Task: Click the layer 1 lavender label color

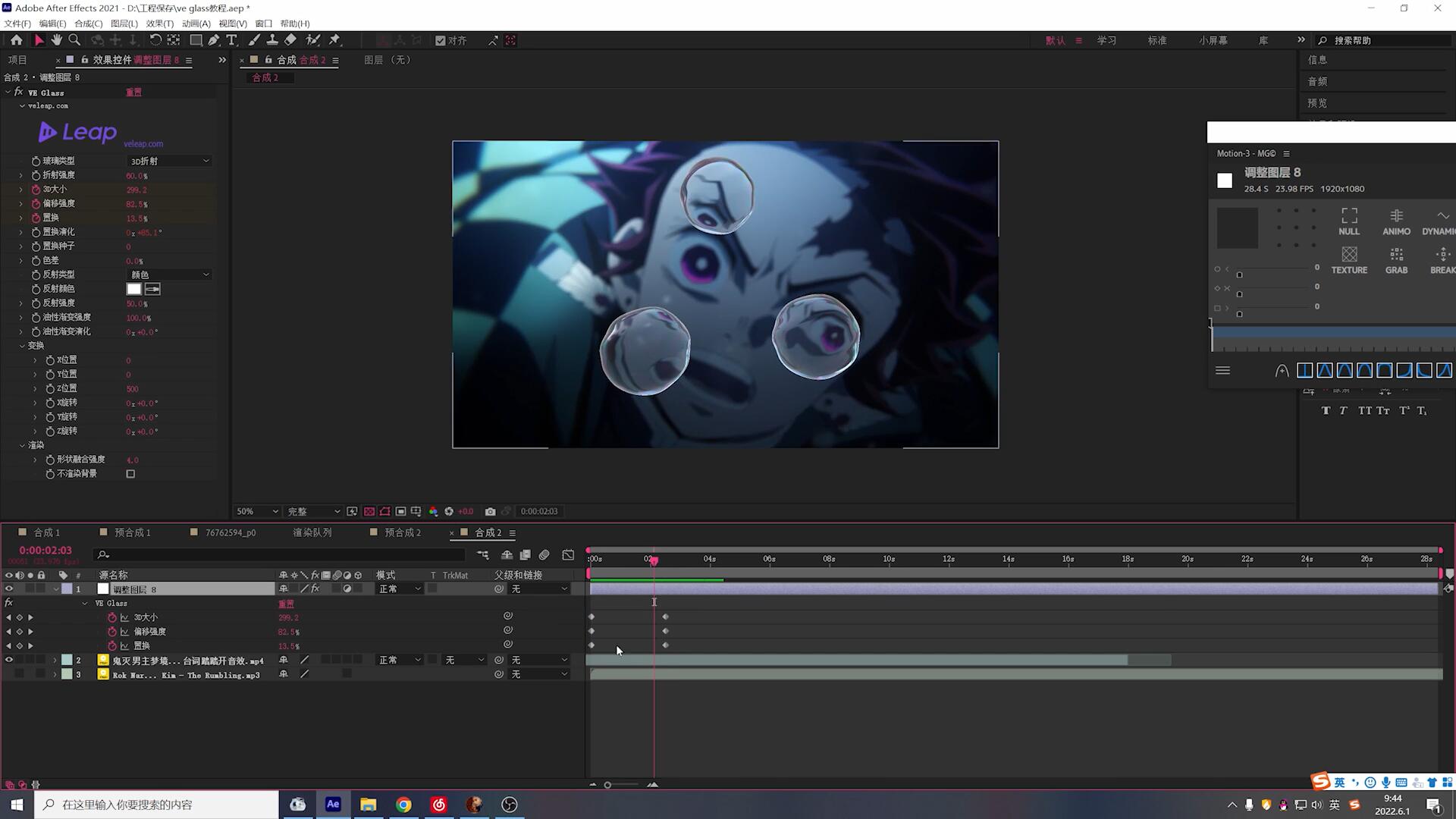Action: pyautogui.click(x=67, y=589)
